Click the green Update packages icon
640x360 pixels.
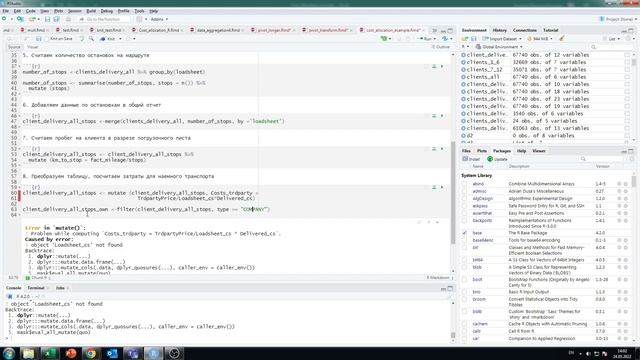tap(490, 159)
